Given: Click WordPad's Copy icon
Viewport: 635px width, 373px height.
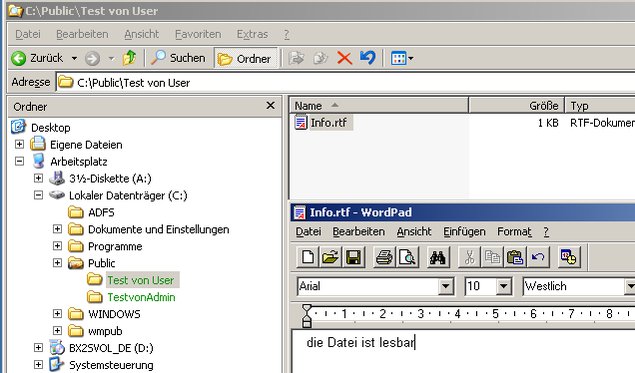Looking at the screenshot, I should [x=492, y=257].
